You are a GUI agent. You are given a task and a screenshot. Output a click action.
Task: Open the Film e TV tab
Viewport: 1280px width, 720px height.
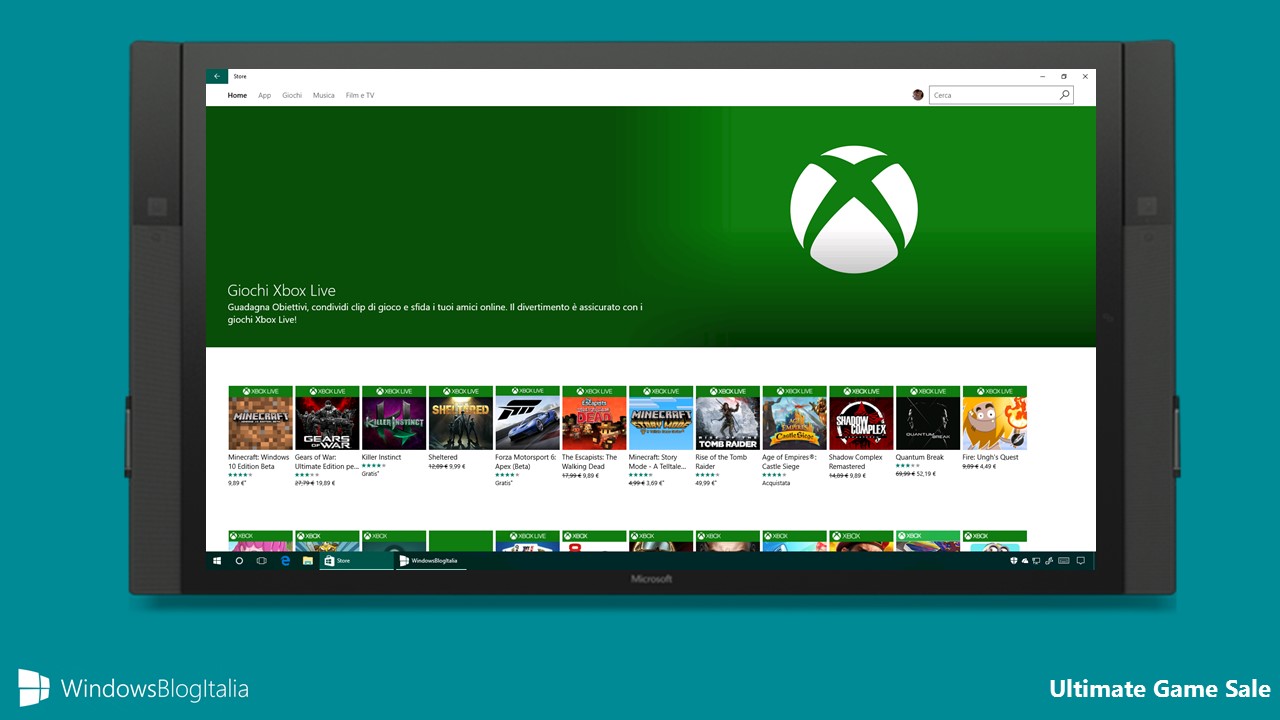tap(360, 95)
